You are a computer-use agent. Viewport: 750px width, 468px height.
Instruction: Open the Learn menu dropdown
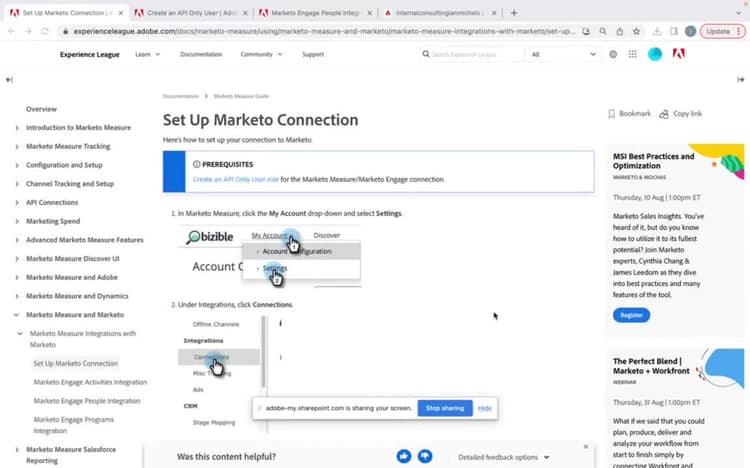click(147, 55)
